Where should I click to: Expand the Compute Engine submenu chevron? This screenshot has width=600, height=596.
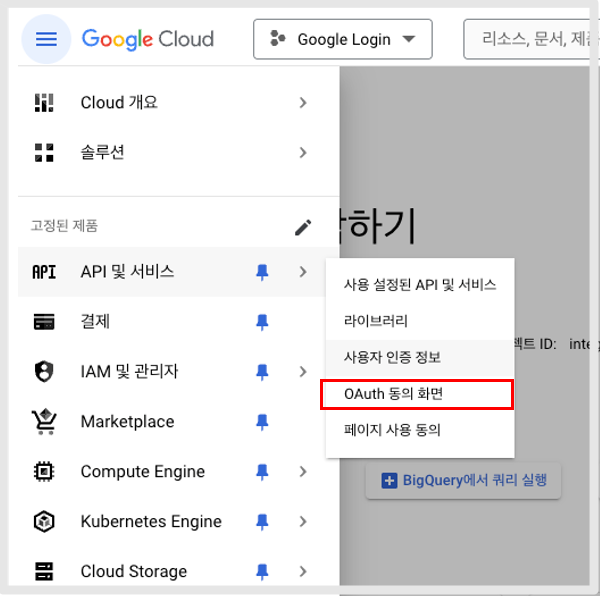[x=303, y=471]
